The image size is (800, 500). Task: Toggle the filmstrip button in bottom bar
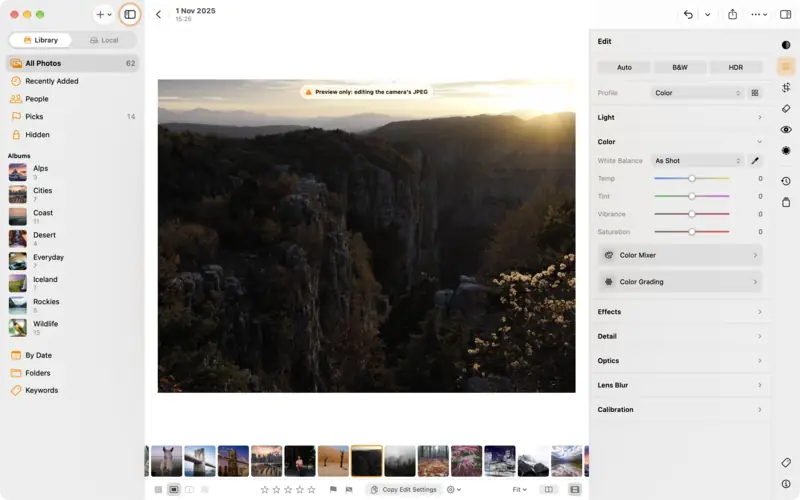(575, 490)
